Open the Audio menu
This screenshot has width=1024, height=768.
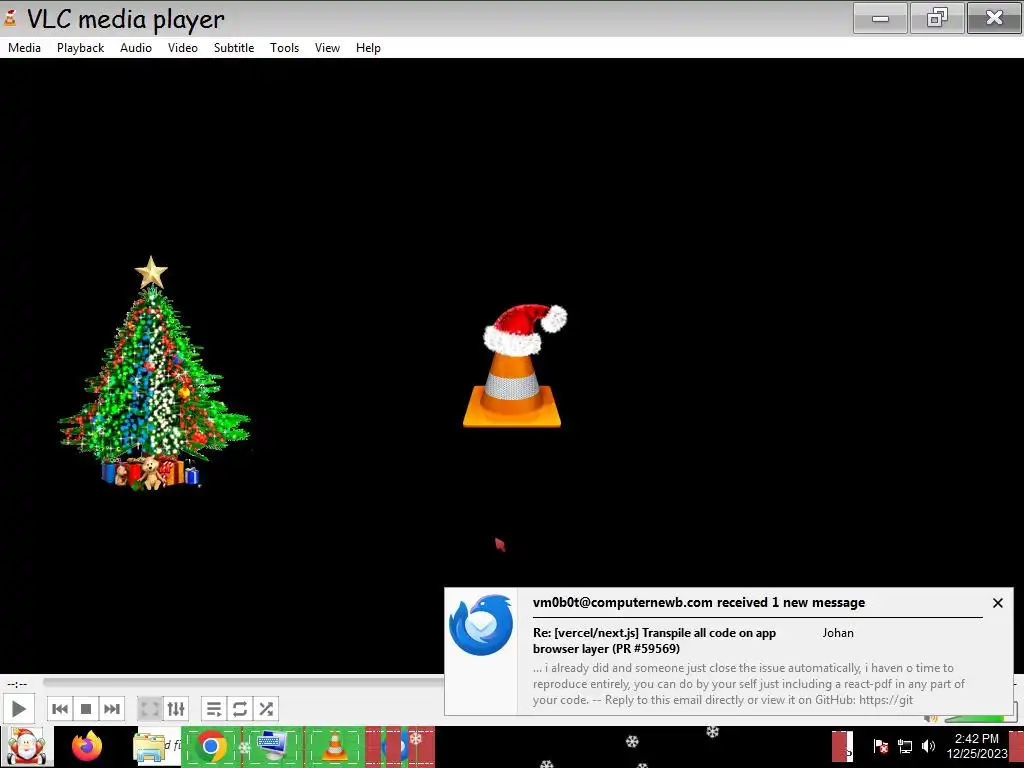tap(136, 48)
